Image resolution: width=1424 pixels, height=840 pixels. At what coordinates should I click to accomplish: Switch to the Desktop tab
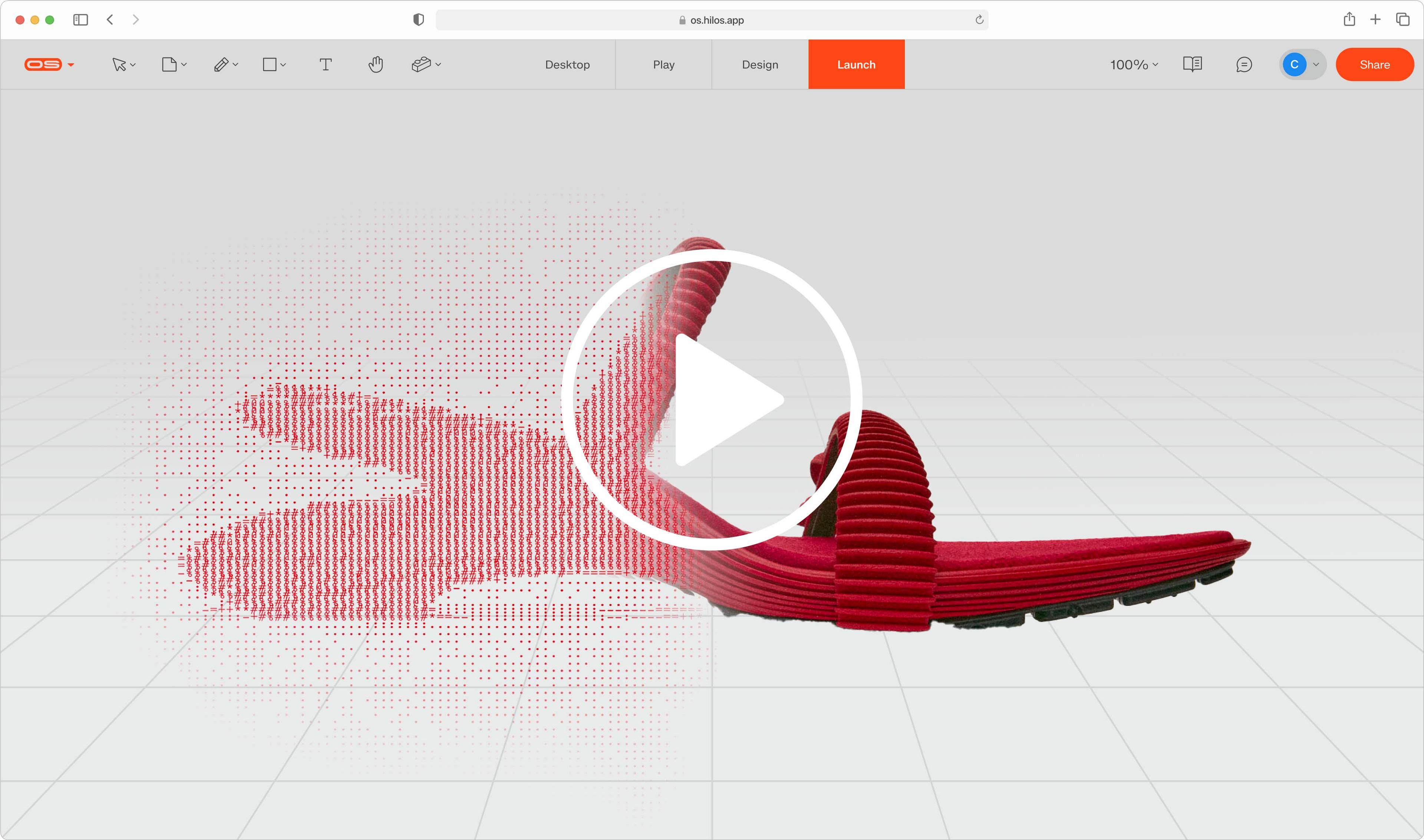click(x=567, y=65)
